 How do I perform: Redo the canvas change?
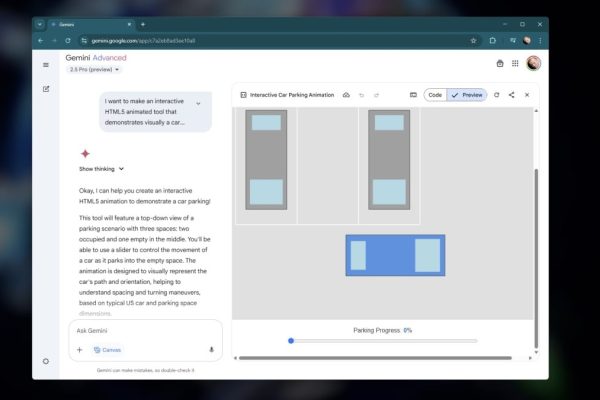point(377,95)
